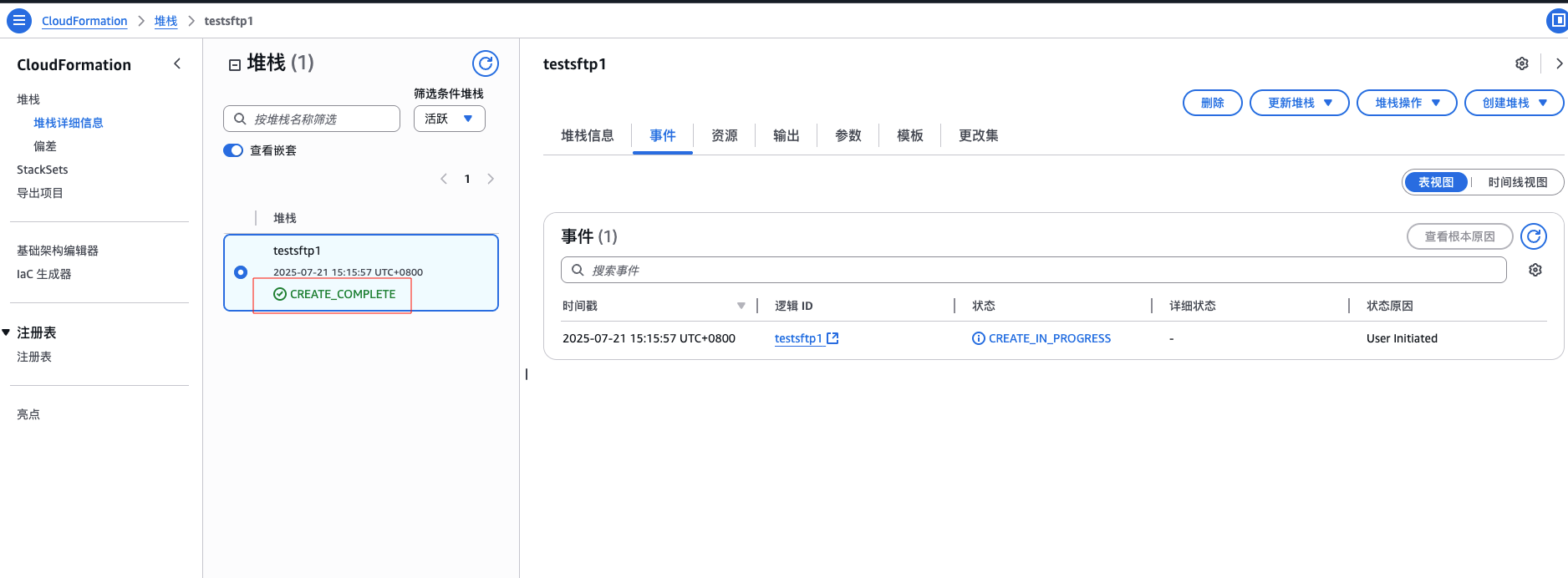
Task: Sort events by timestamp arrow
Action: pos(741,306)
